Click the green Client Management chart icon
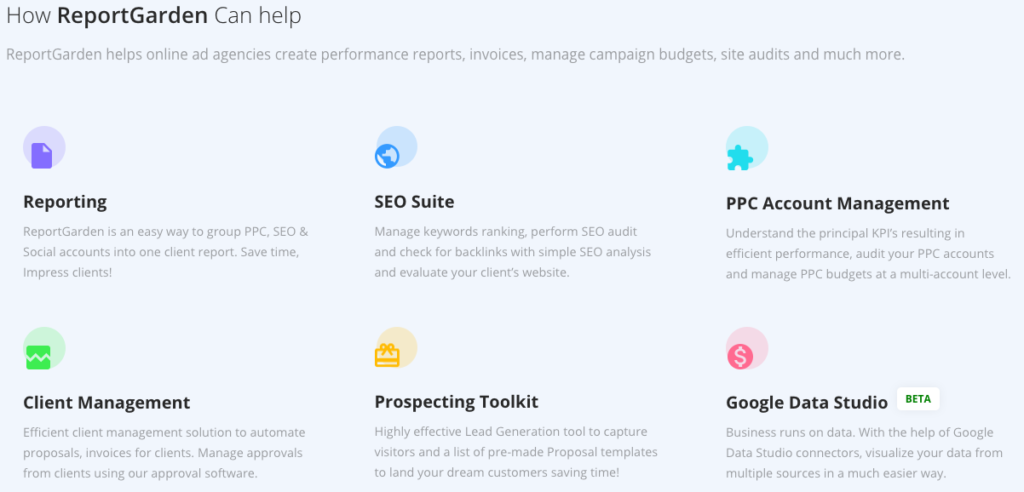 click(x=38, y=357)
